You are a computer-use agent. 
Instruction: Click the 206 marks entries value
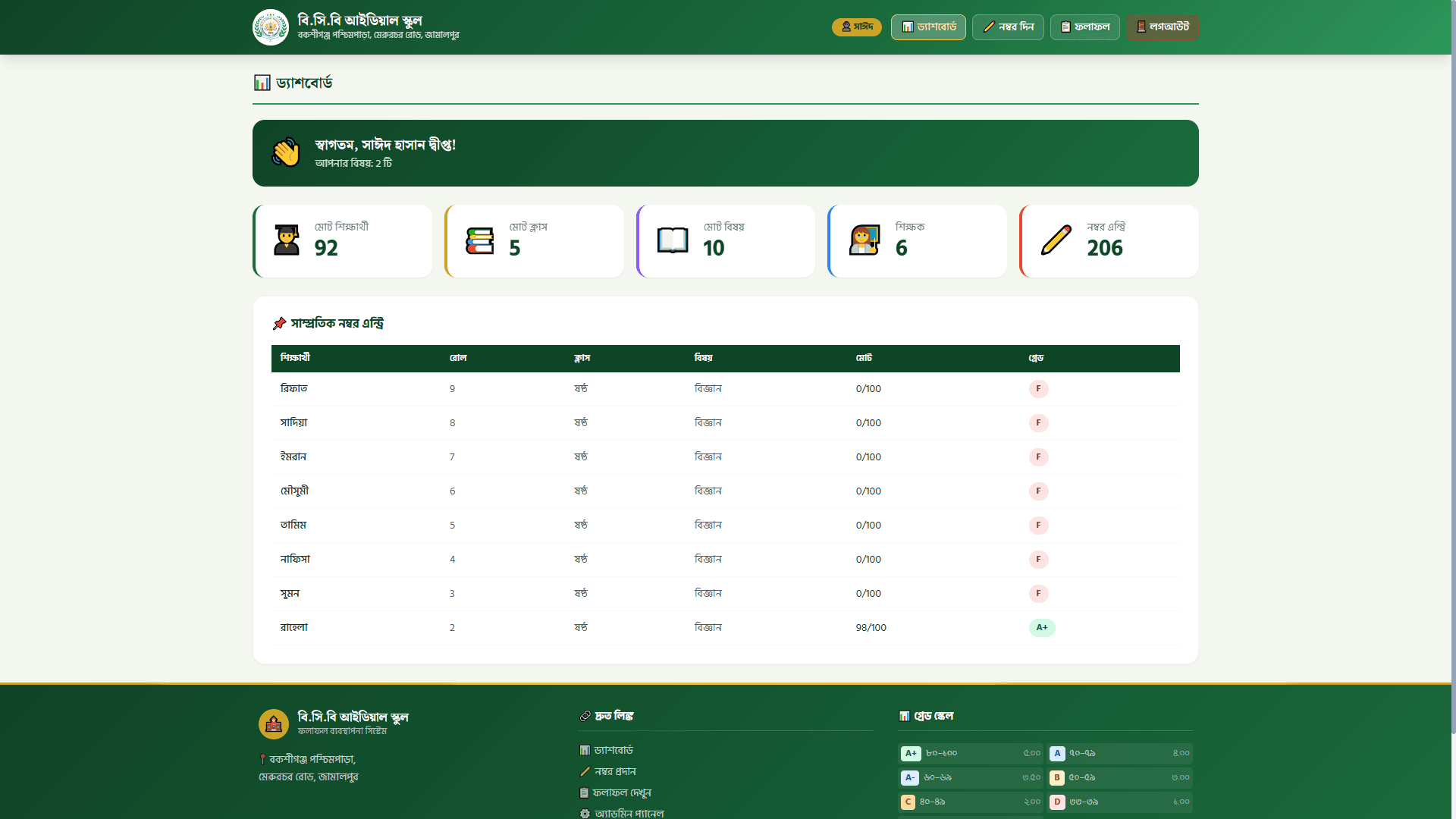[1105, 248]
